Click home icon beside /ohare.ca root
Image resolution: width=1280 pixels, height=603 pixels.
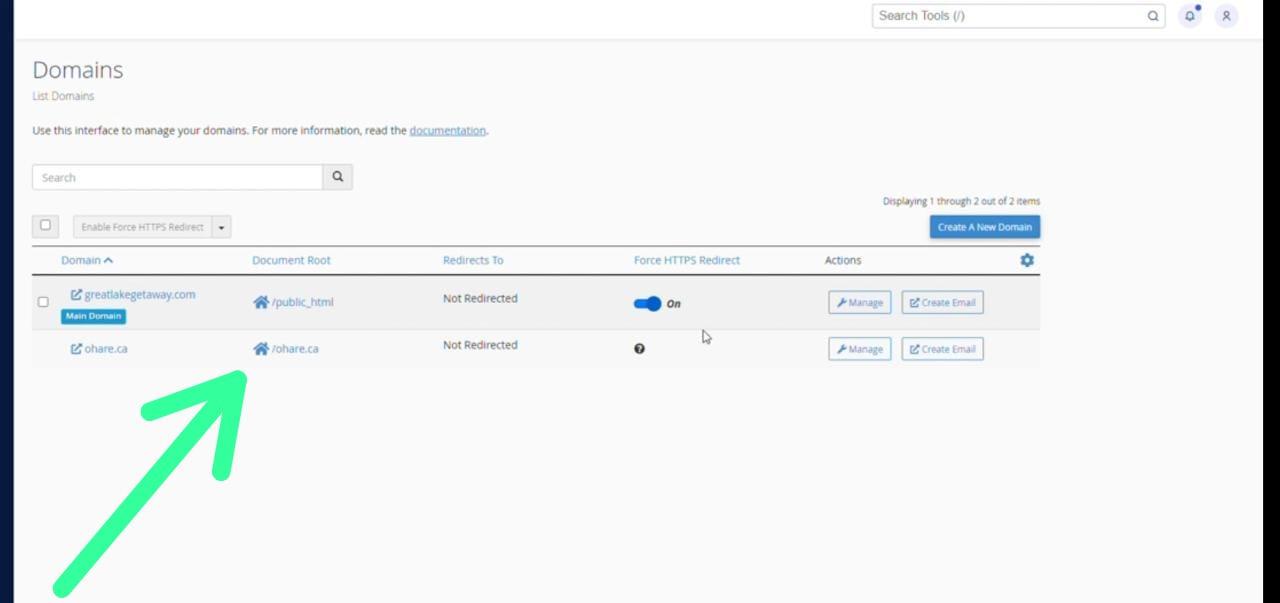[261, 349]
